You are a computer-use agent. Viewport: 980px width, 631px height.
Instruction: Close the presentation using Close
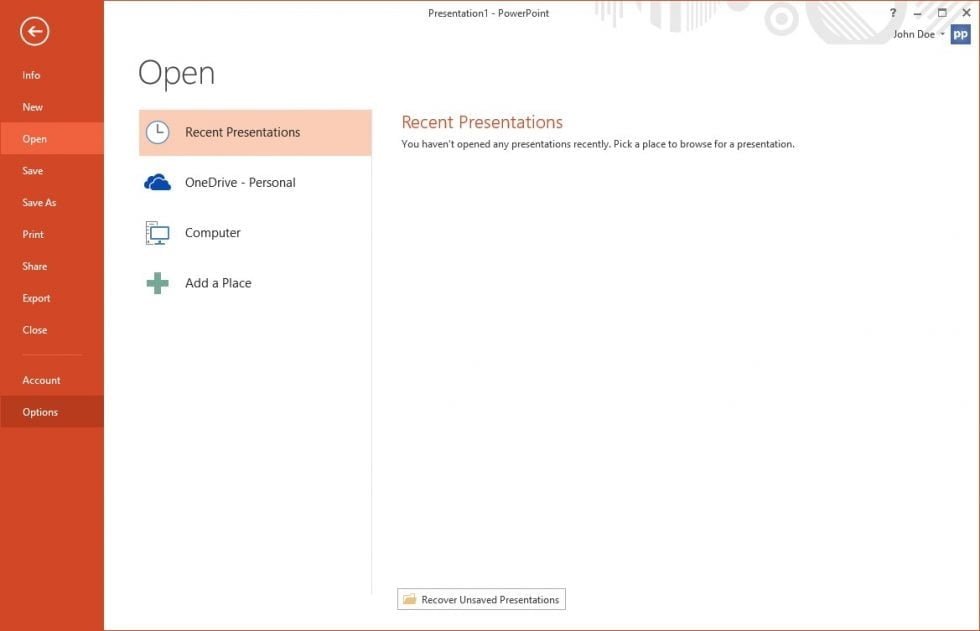[x=34, y=330]
